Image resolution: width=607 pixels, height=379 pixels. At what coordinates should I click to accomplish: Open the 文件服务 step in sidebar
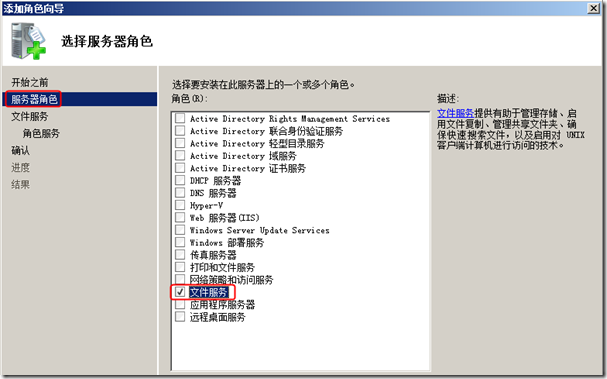pos(30,116)
